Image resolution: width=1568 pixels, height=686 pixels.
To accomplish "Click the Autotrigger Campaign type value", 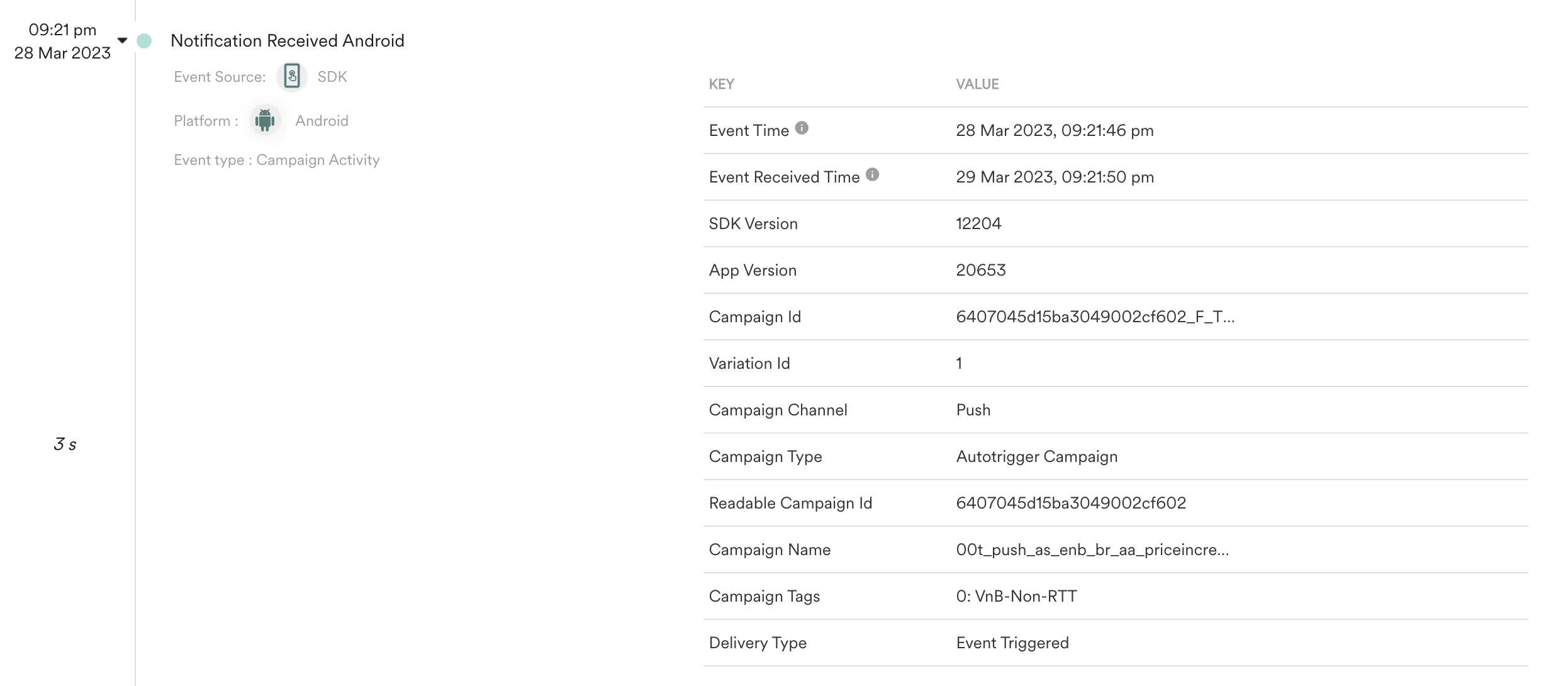I will coord(1036,456).
